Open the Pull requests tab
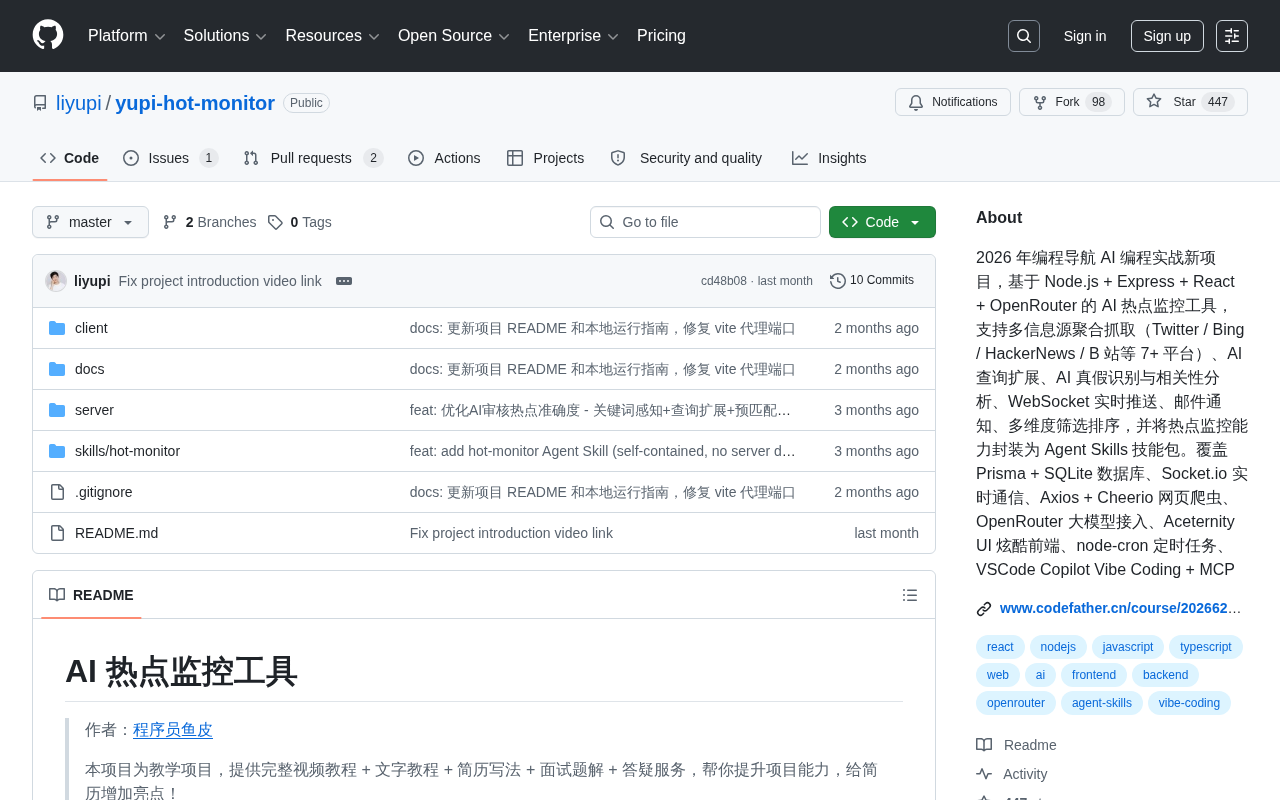 tap(313, 158)
